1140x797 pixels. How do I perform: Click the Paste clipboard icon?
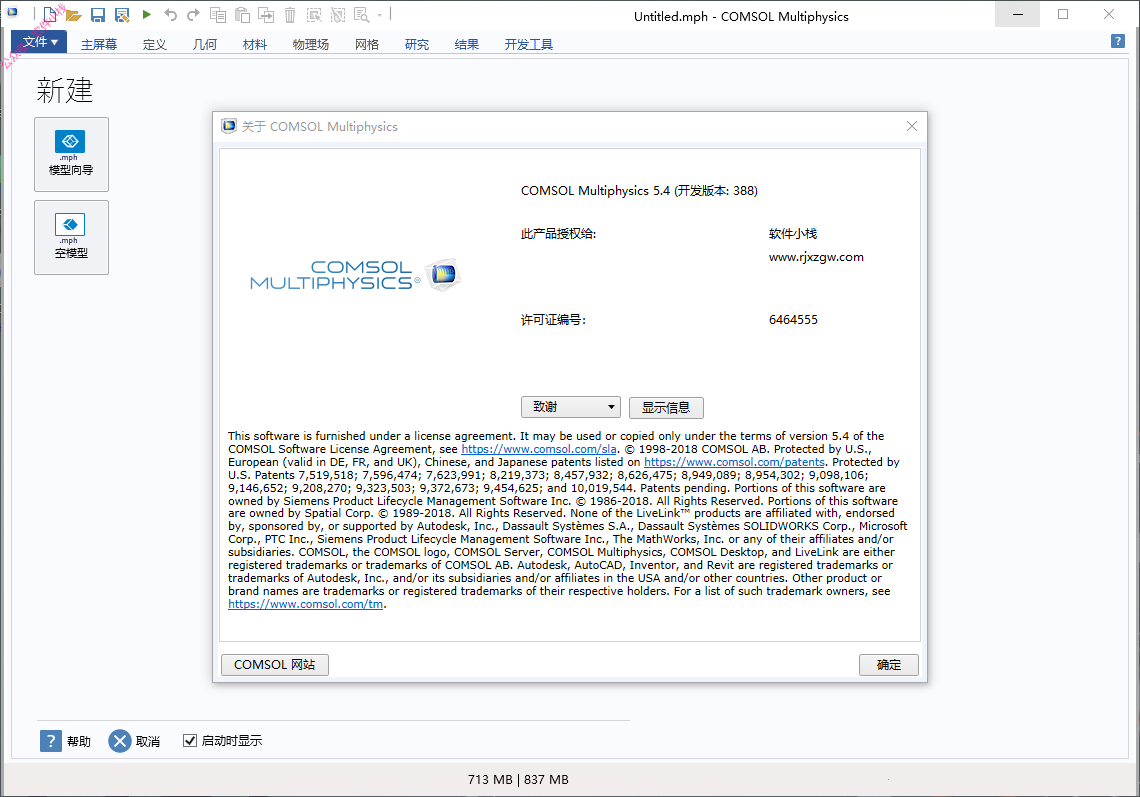242,15
